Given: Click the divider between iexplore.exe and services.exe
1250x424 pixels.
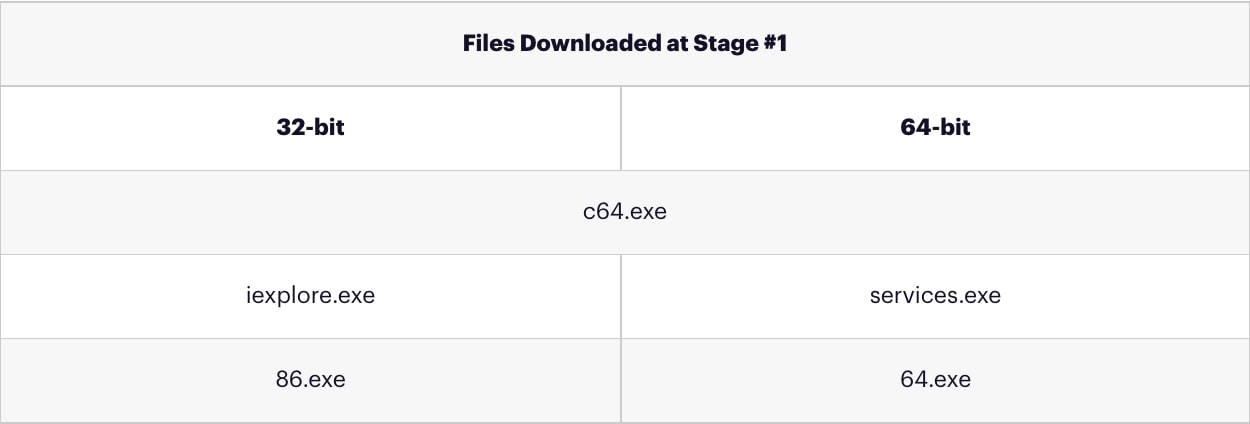Looking at the screenshot, I should (621, 296).
